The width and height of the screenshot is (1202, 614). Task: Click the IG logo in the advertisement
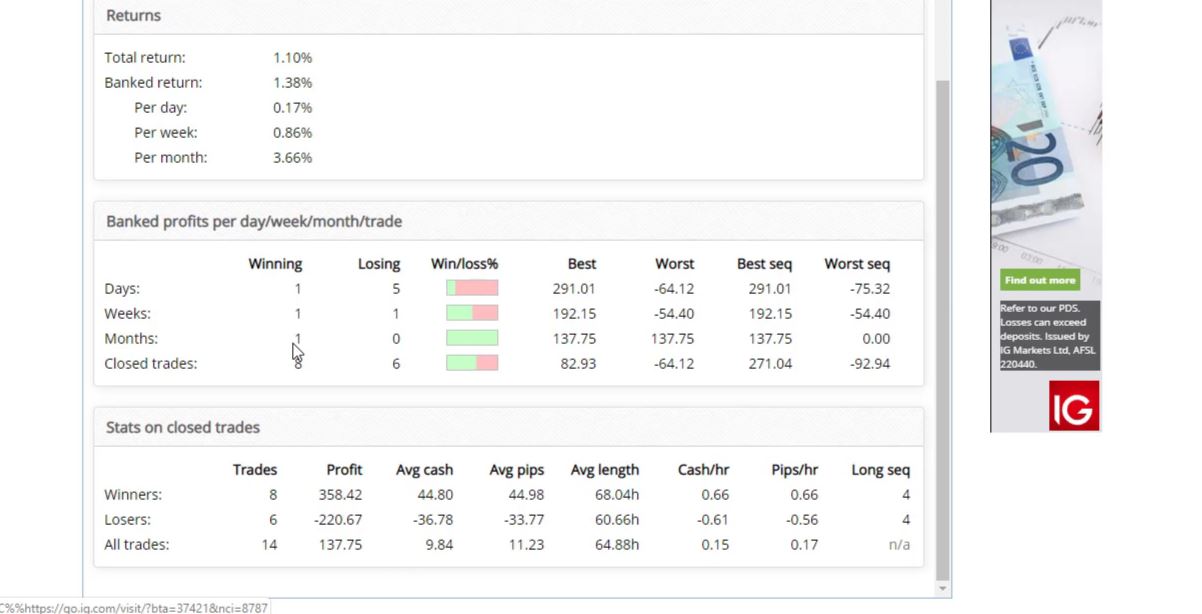(x=1072, y=405)
